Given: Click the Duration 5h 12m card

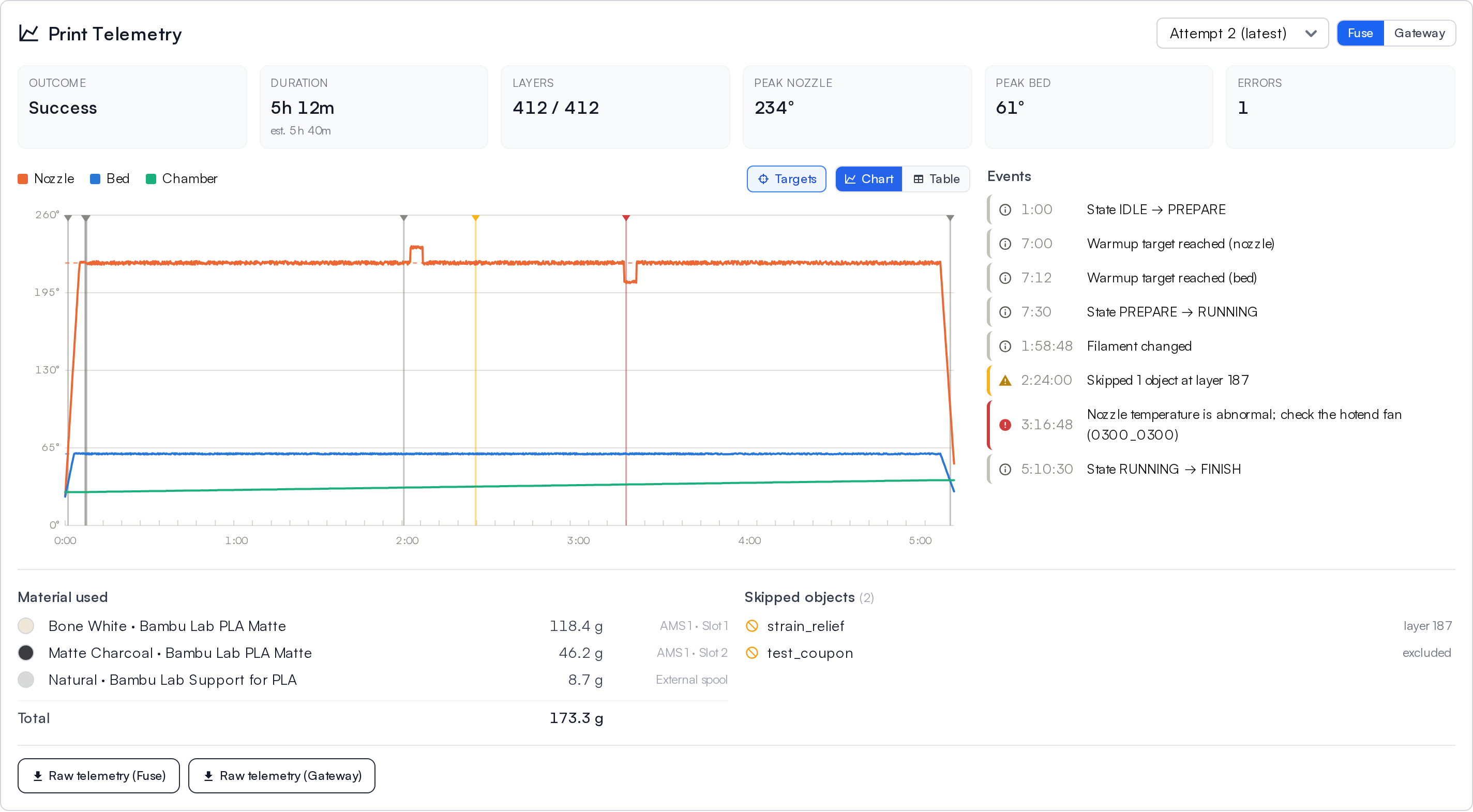Looking at the screenshot, I should pyautogui.click(x=373, y=107).
